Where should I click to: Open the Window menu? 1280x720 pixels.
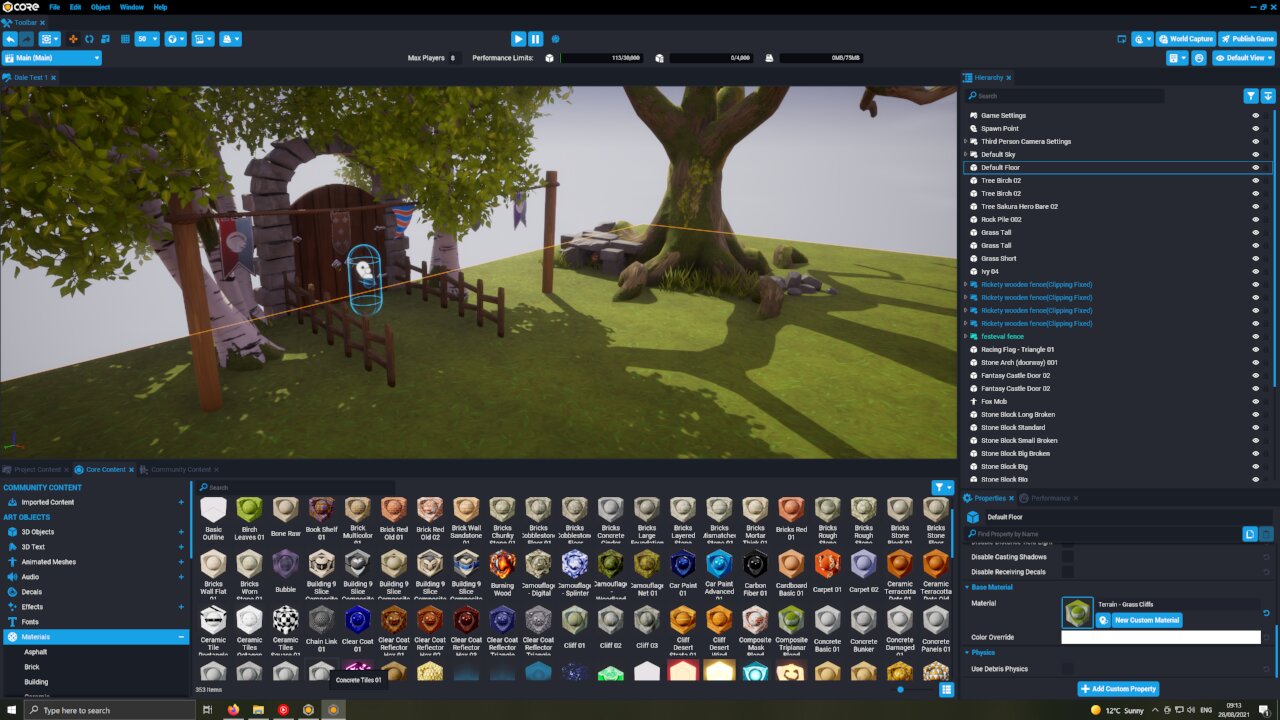click(x=131, y=7)
